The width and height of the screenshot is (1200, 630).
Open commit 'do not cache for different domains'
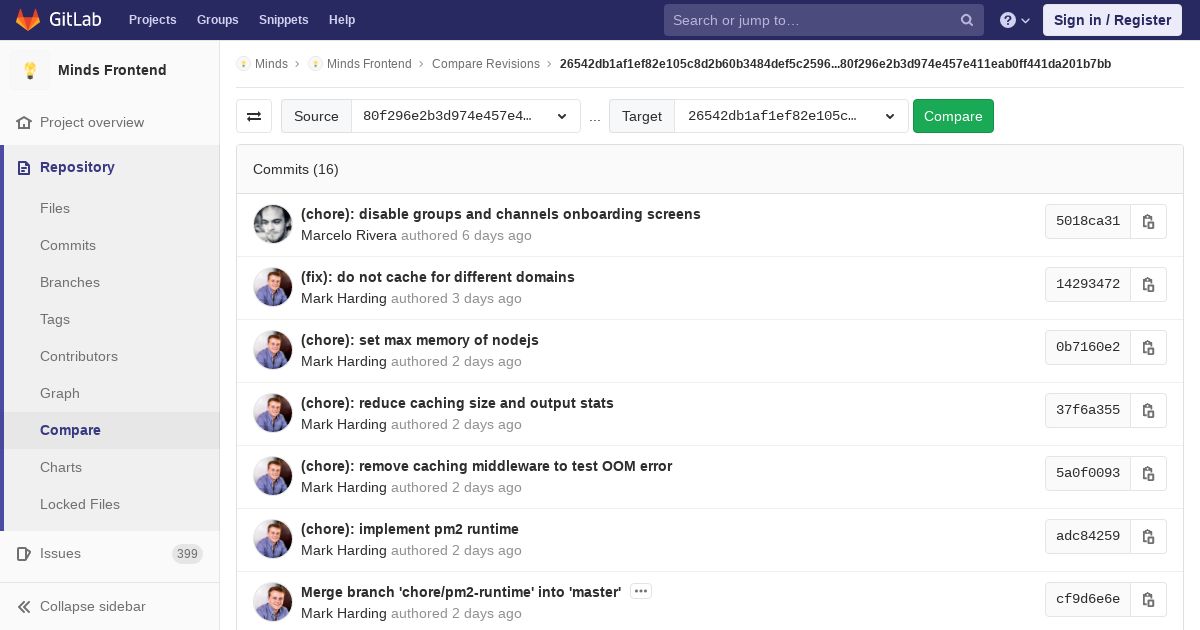click(x=437, y=277)
